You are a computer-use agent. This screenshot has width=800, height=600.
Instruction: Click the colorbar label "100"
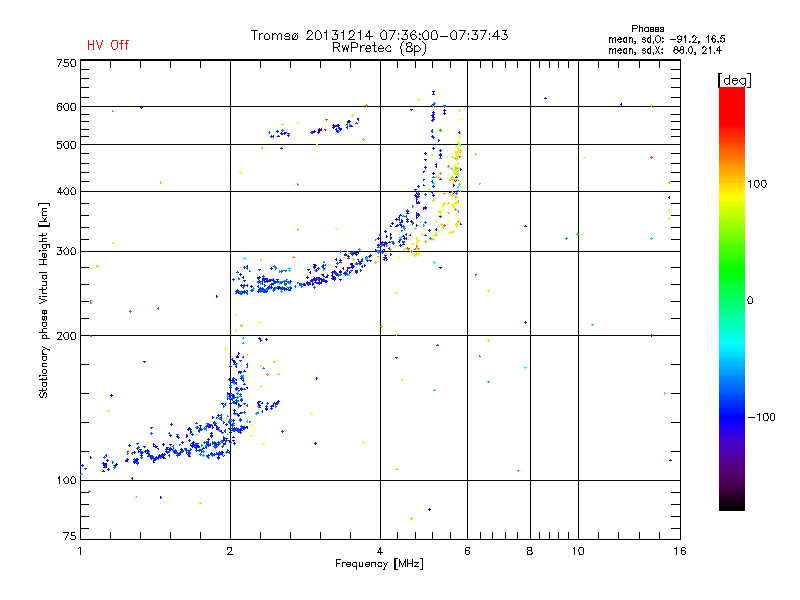[x=757, y=184]
